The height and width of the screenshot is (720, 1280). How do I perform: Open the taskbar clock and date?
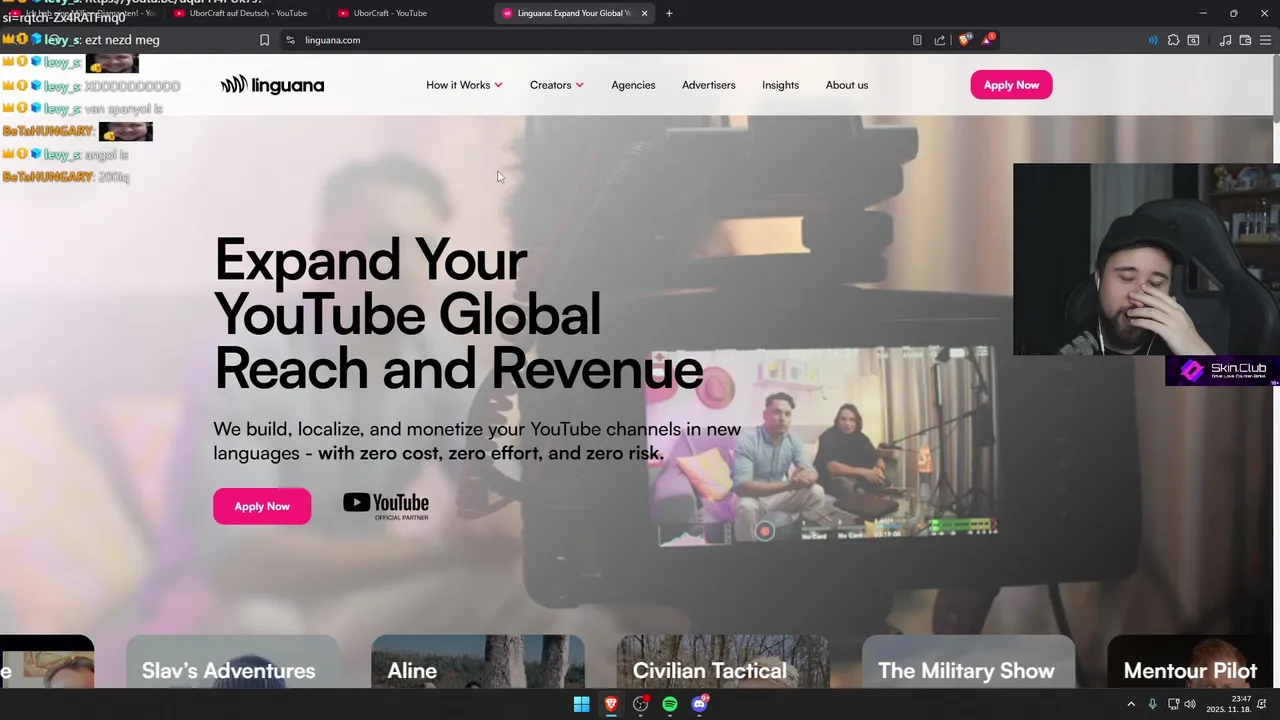[x=1228, y=704]
